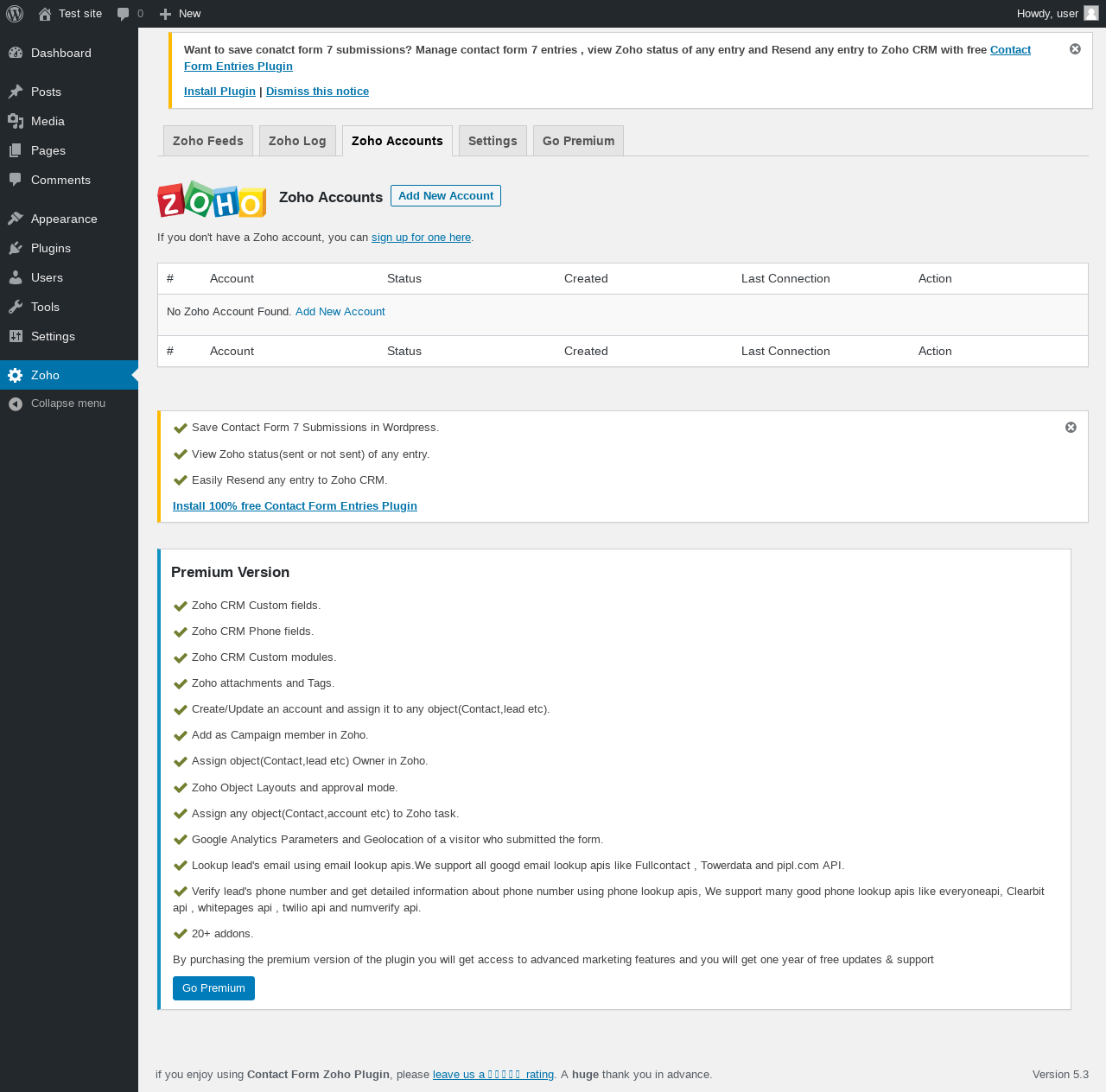Screen dimensions: 1106x1092
Task: Open the Go Premium tab
Action: click(x=578, y=141)
